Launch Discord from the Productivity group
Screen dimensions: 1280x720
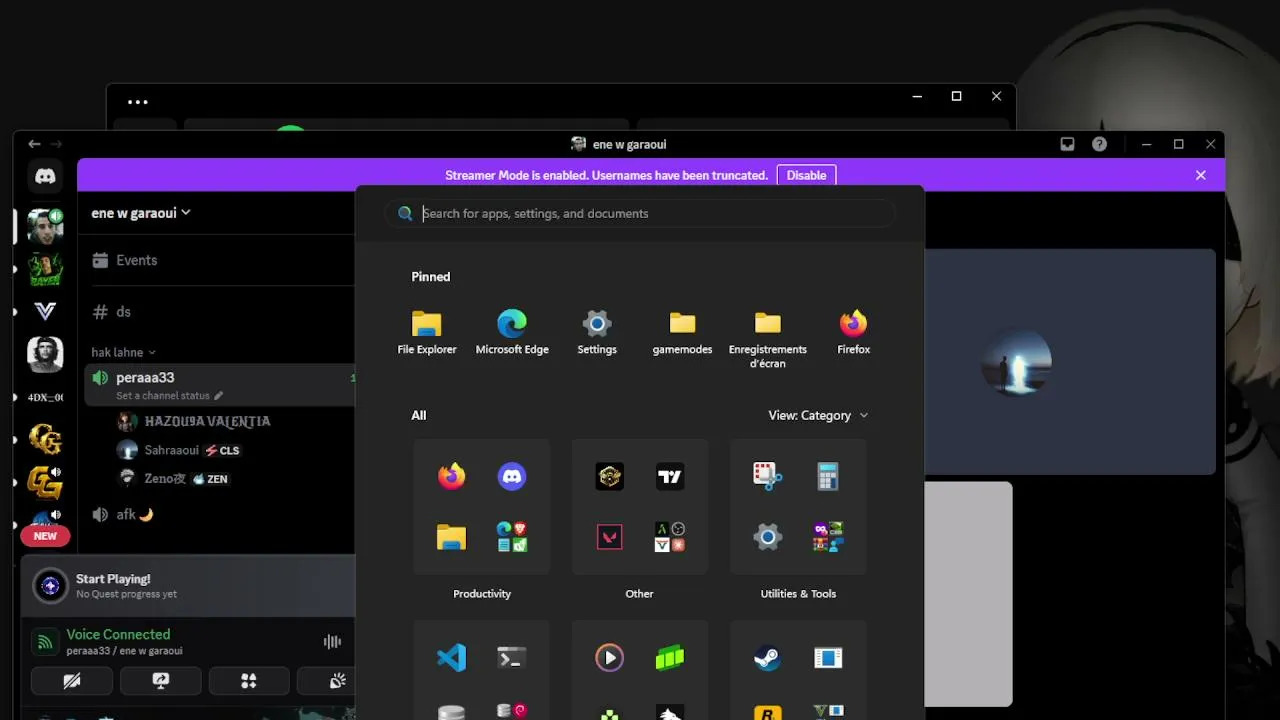tap(512, 477)
